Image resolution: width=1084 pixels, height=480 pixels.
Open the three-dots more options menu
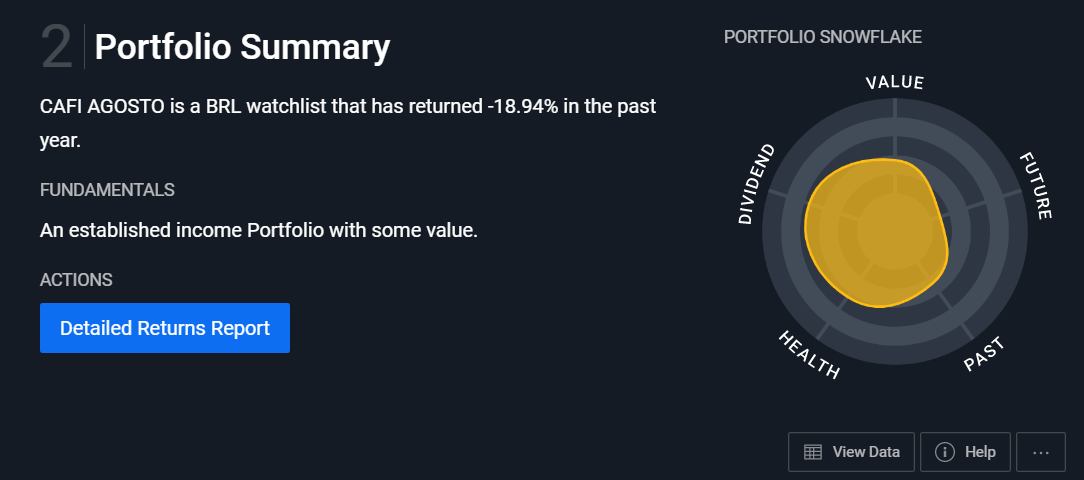(x=1040, y=452)
